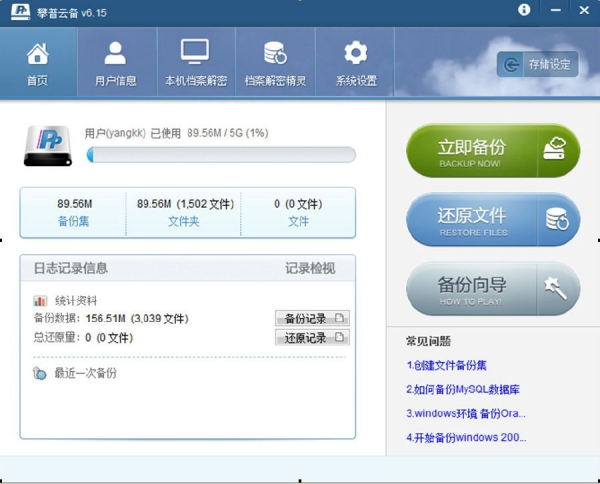Click the 存储设定 storage settings button

pos(538,65)
